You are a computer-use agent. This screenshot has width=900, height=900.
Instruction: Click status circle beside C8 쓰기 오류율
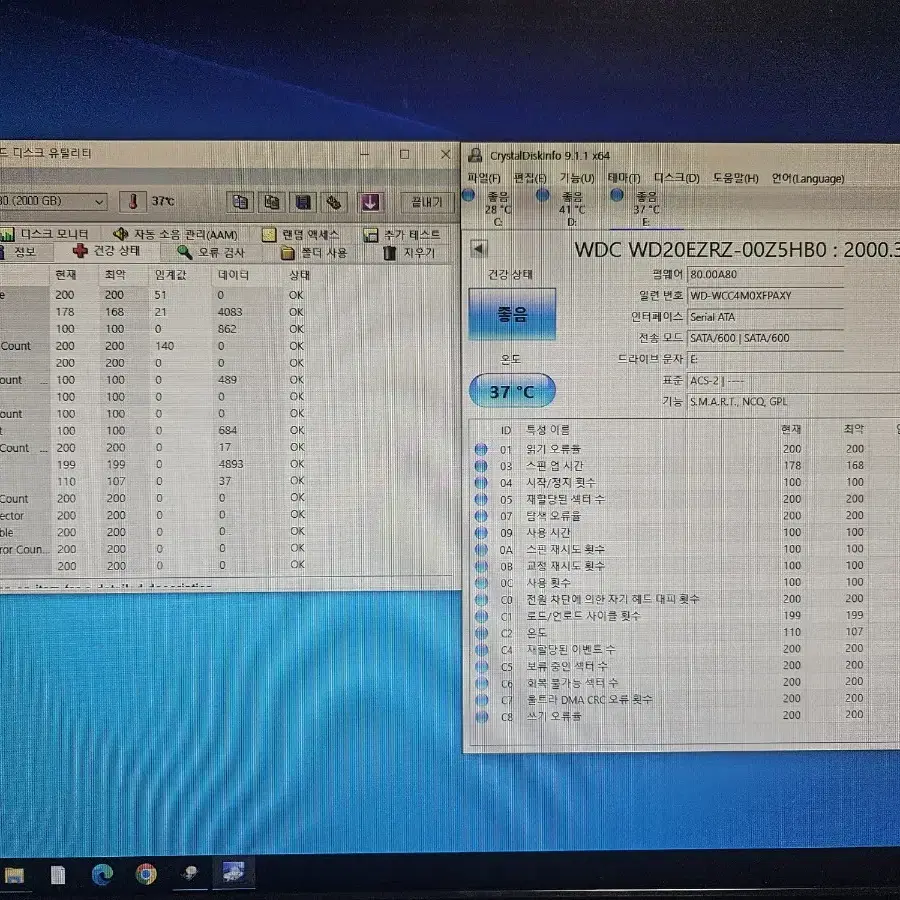[x=481, y=716]
